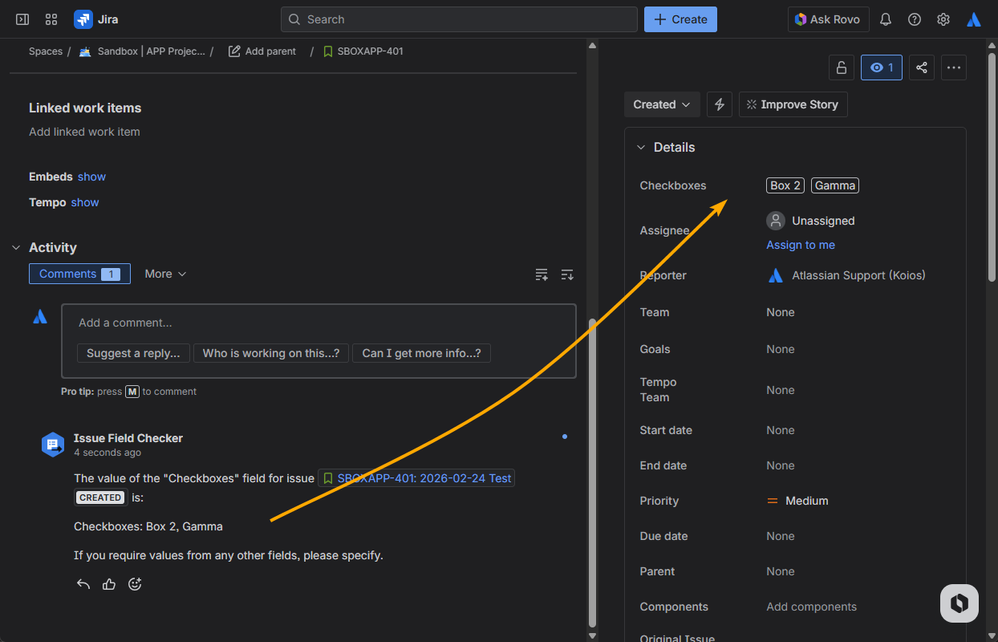Click the thumbs up icon on comment
The width and height of the screenshot is (998, 642).
pyautogui.click(x=109, y=584)
